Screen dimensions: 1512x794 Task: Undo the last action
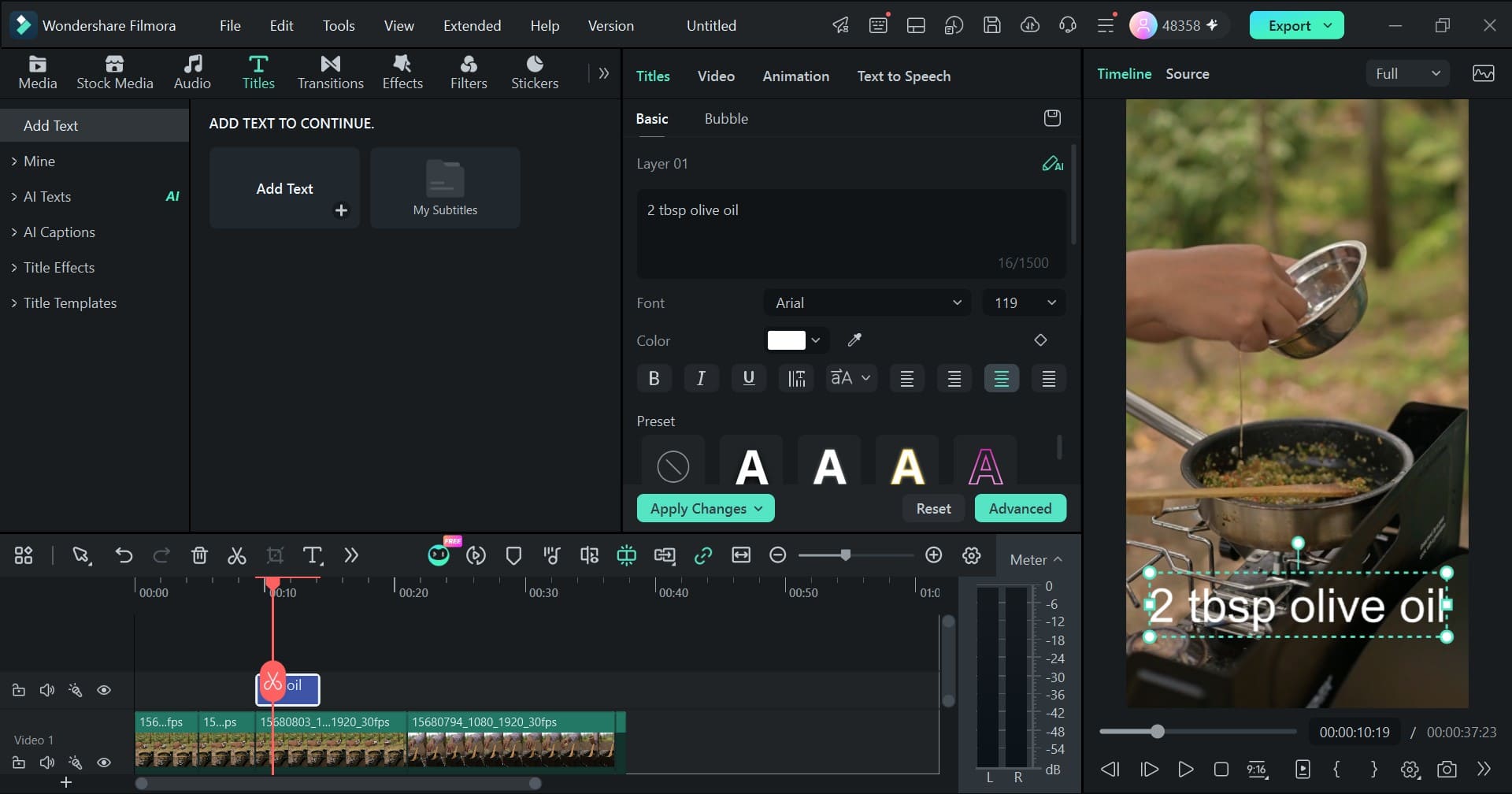coord(124,555)
